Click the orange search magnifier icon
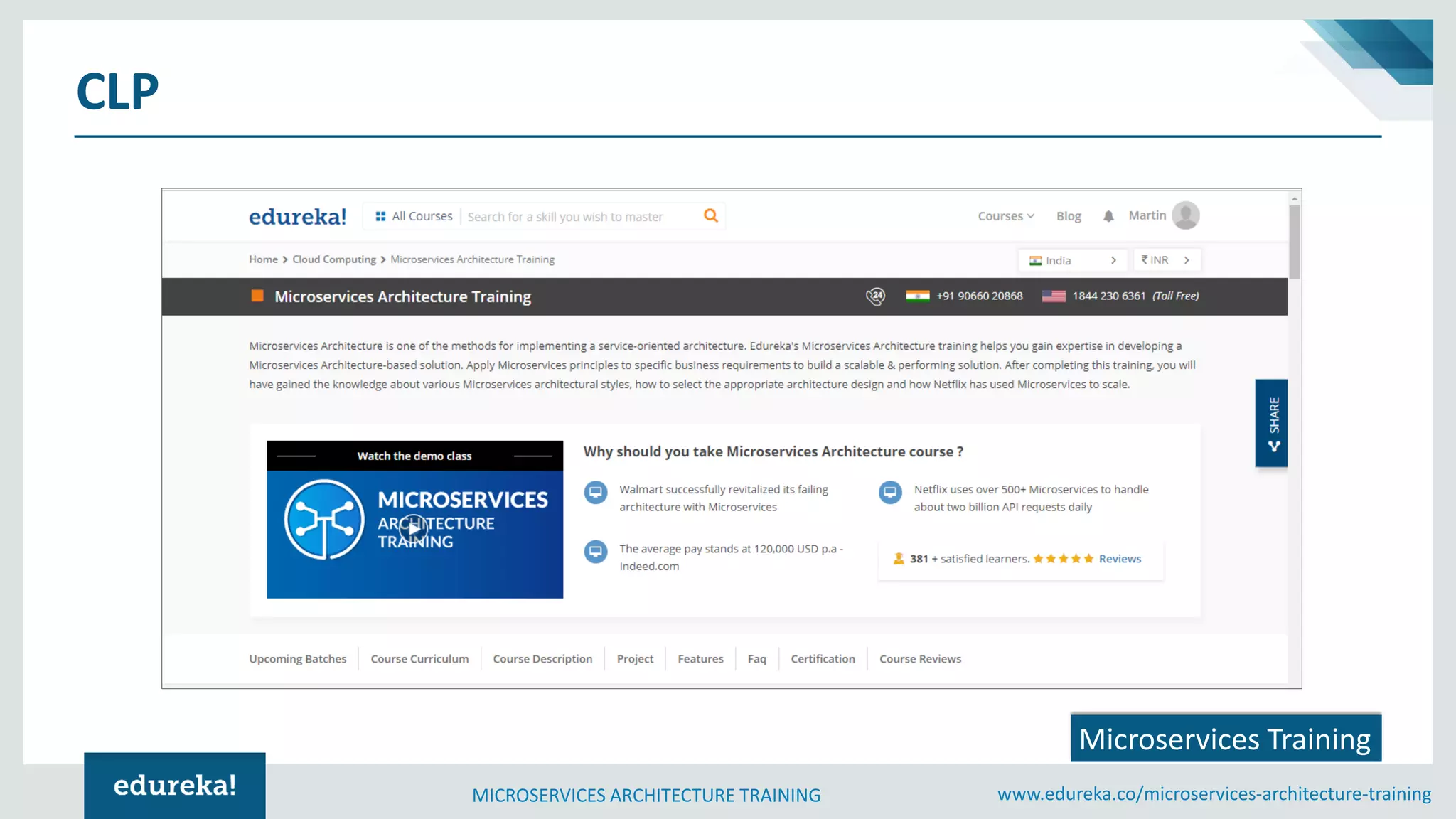Viewport: 1456px width, 819px height. click(710, 215)
